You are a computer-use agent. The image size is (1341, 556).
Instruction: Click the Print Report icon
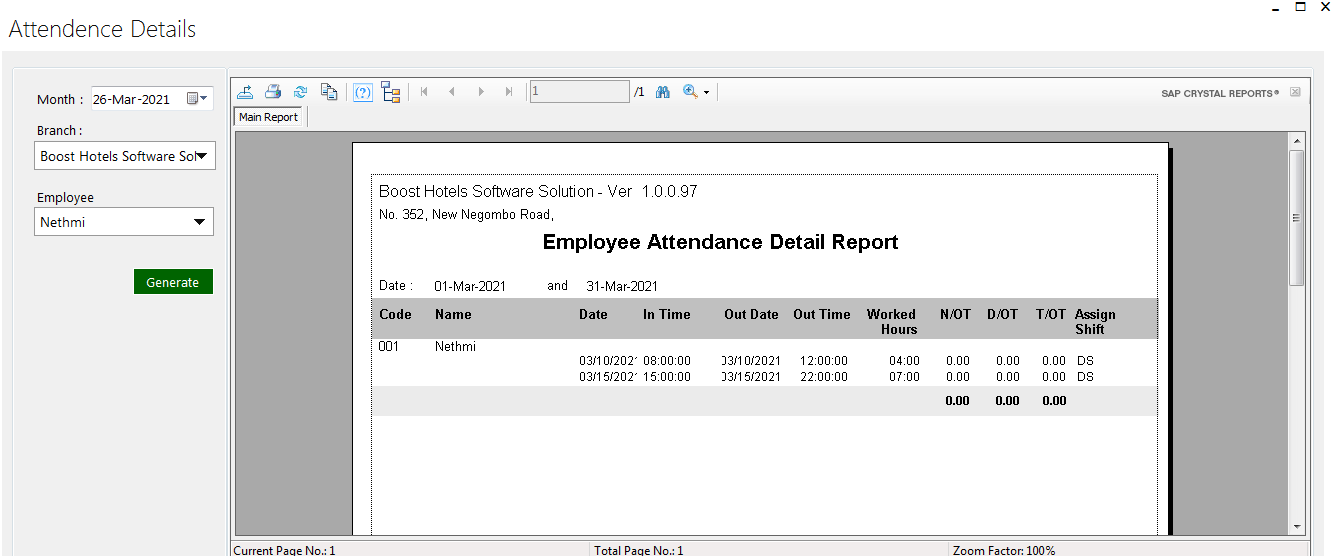click(x=273, y=92)
